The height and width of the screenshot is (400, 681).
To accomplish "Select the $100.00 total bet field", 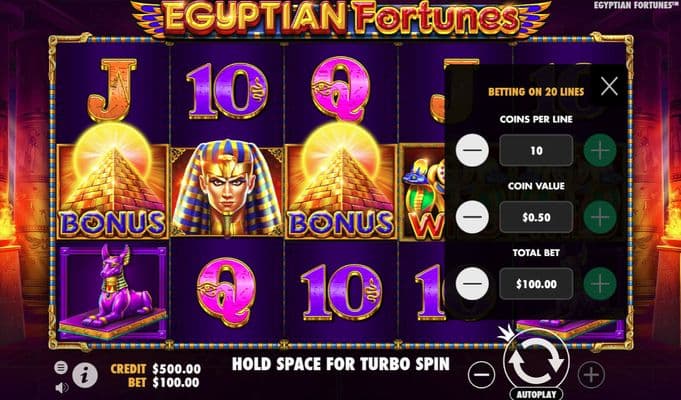I will click(x=536, y=284).
